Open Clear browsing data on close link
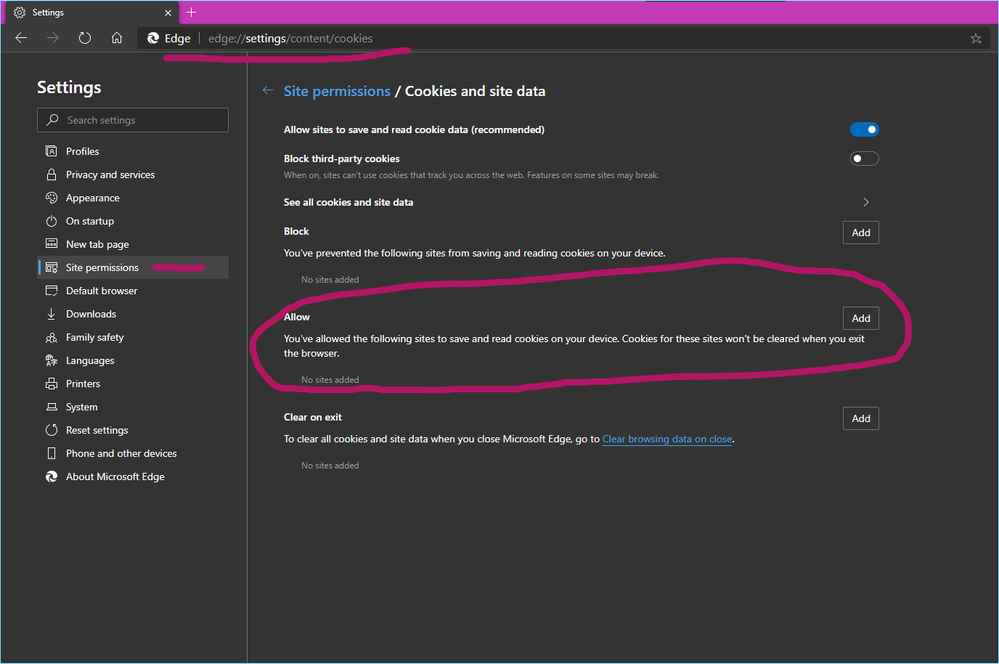 (667, 439)
